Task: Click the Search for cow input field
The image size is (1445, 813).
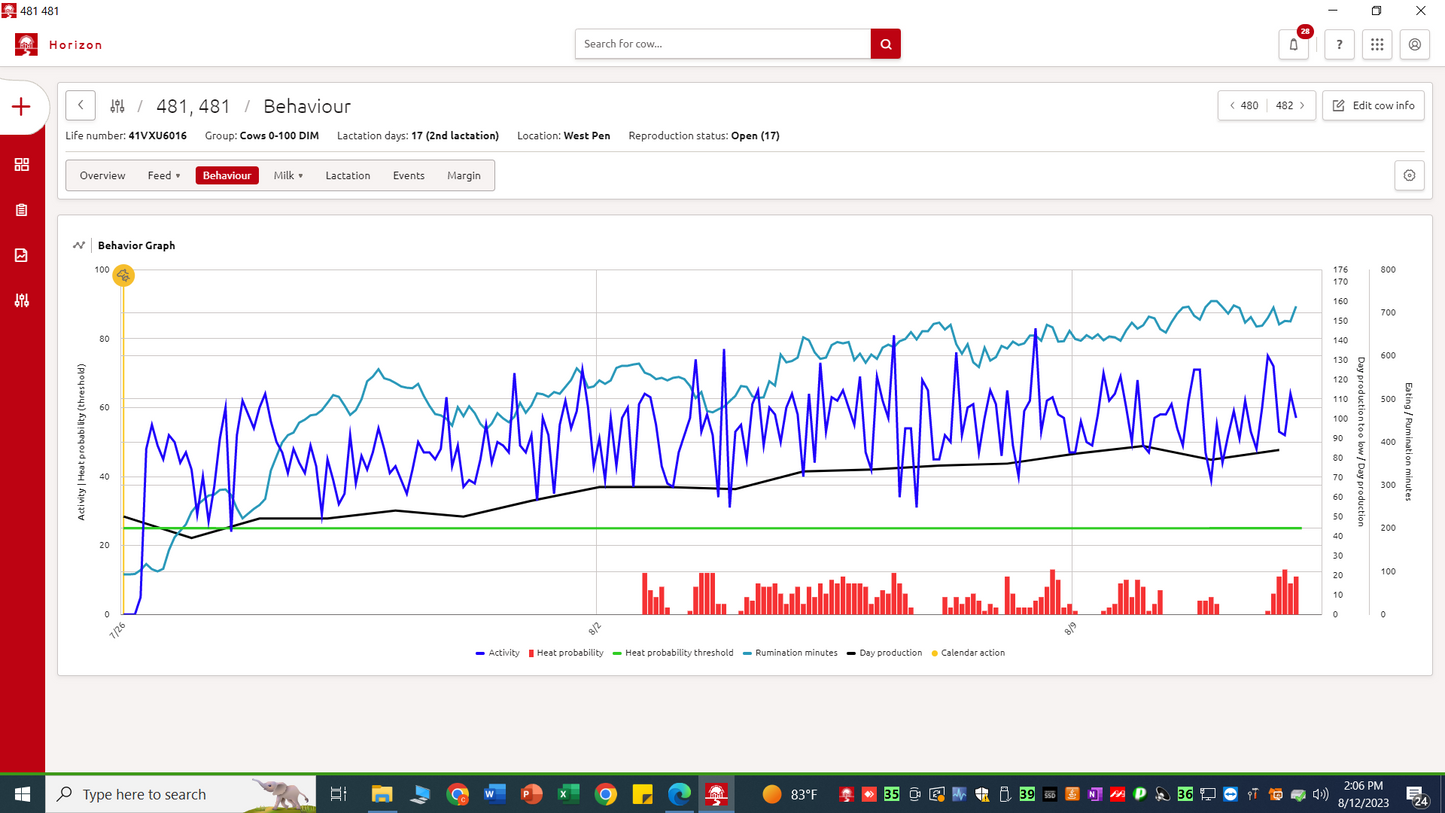Action: [x=722, y=44]
